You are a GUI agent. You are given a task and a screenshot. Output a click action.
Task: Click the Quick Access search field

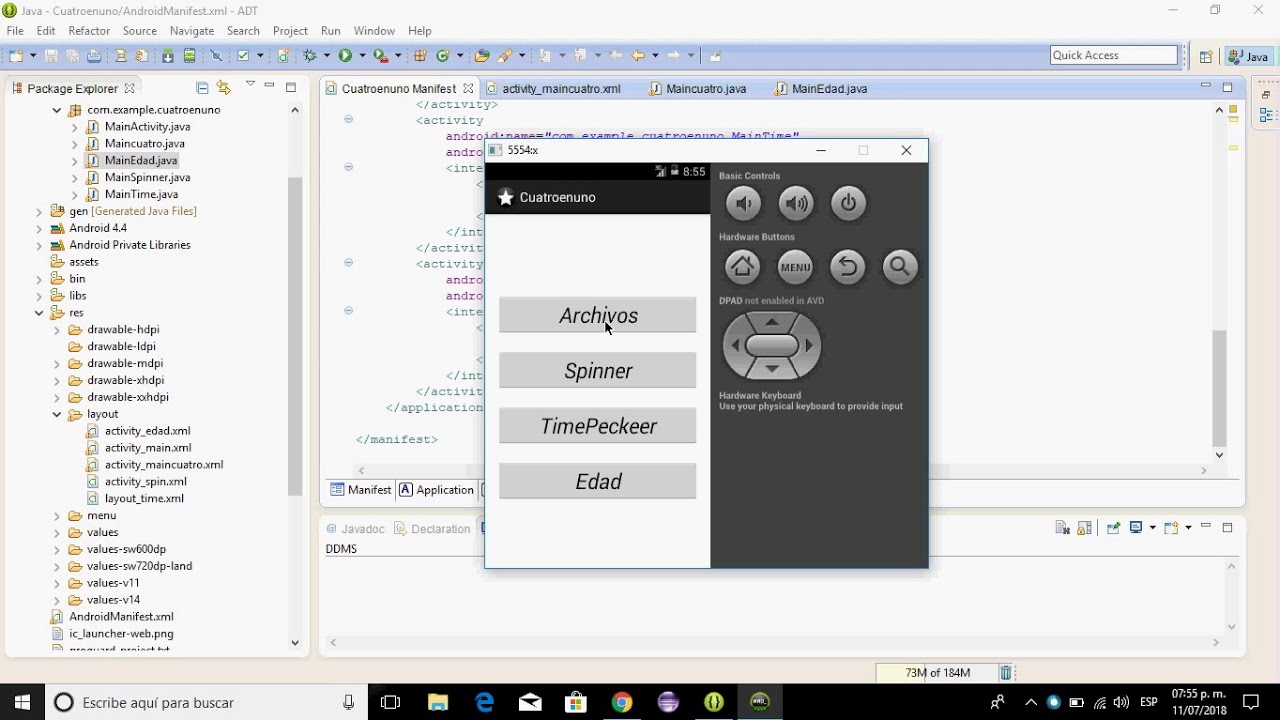pyautogui.click(x=1114, y=56)
